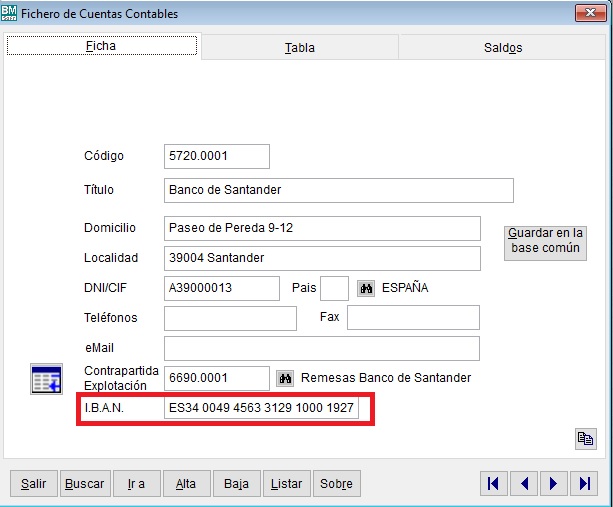
Task: Focus the eMail input field
Action: (x=321, y=348)
